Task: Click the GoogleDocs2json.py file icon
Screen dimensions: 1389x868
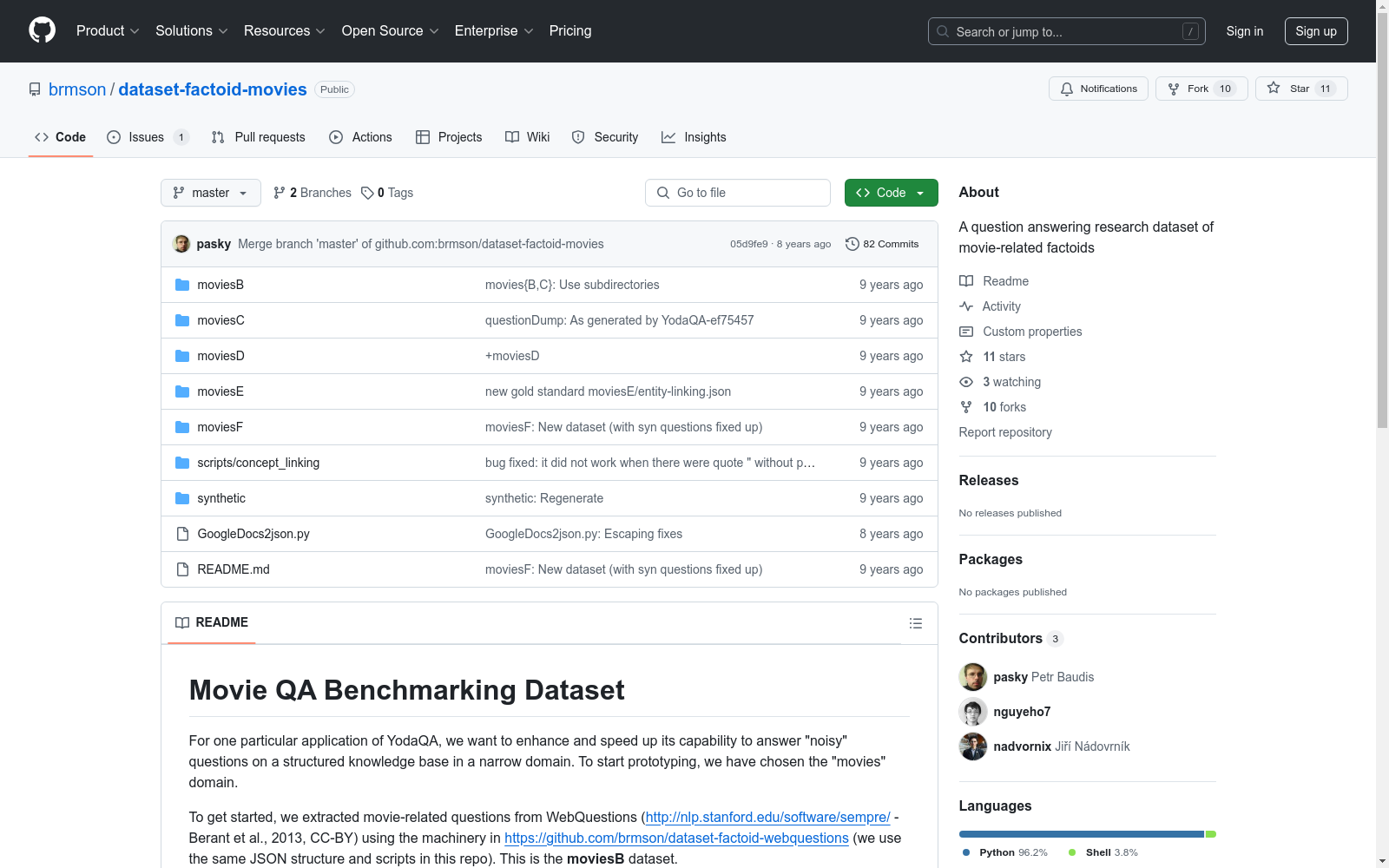Action: (x=182, y=534)
